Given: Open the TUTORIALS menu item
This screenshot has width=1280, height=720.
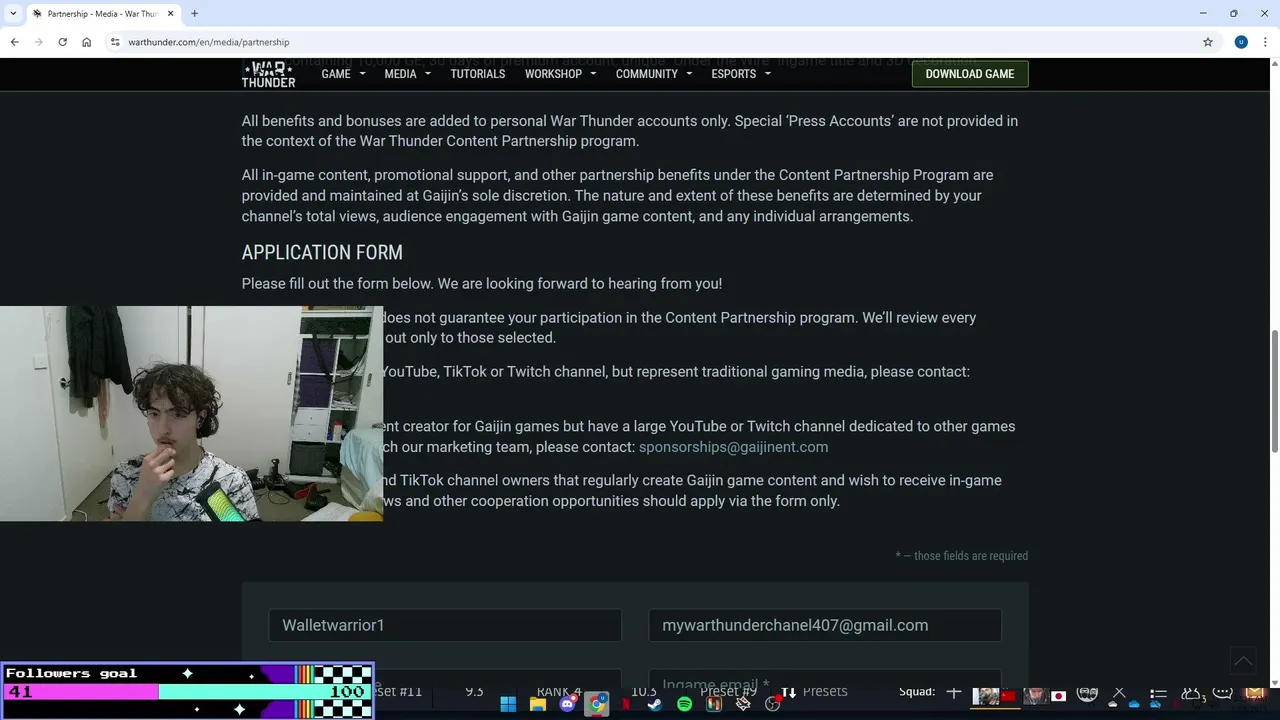Looking at the screenshot, I should pos(477,74).
